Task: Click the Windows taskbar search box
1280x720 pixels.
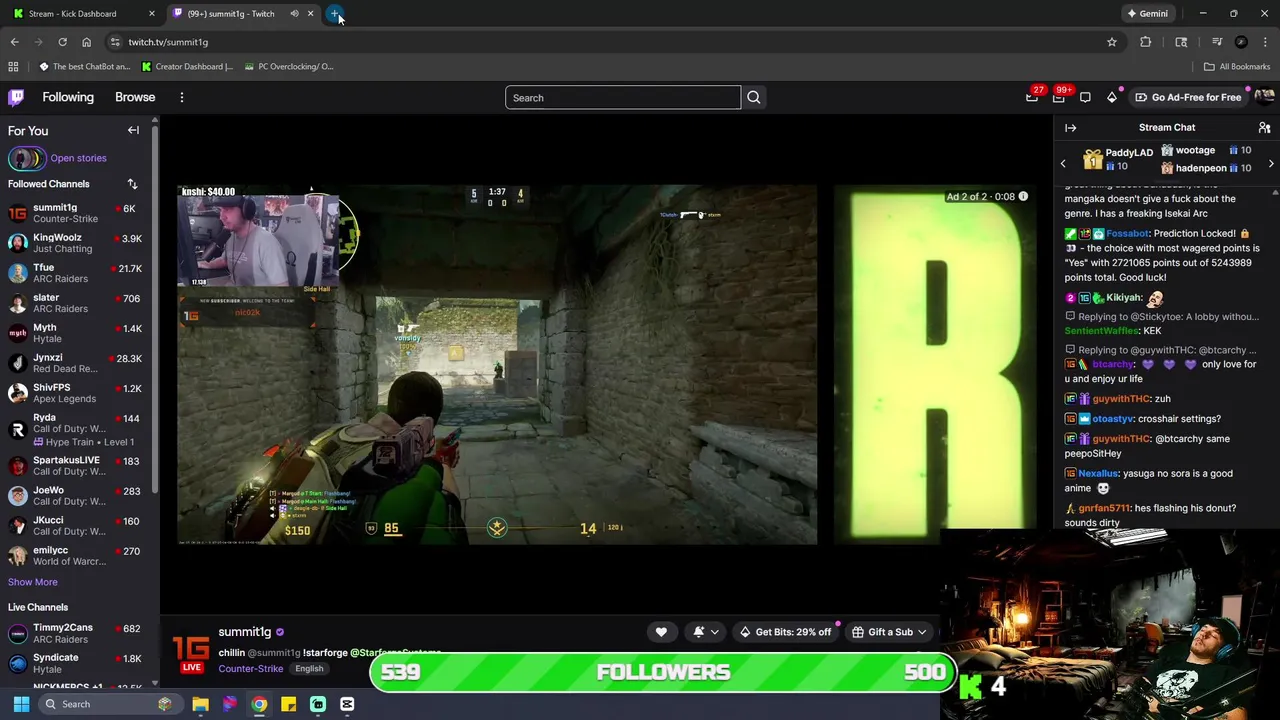Action: 108,704
